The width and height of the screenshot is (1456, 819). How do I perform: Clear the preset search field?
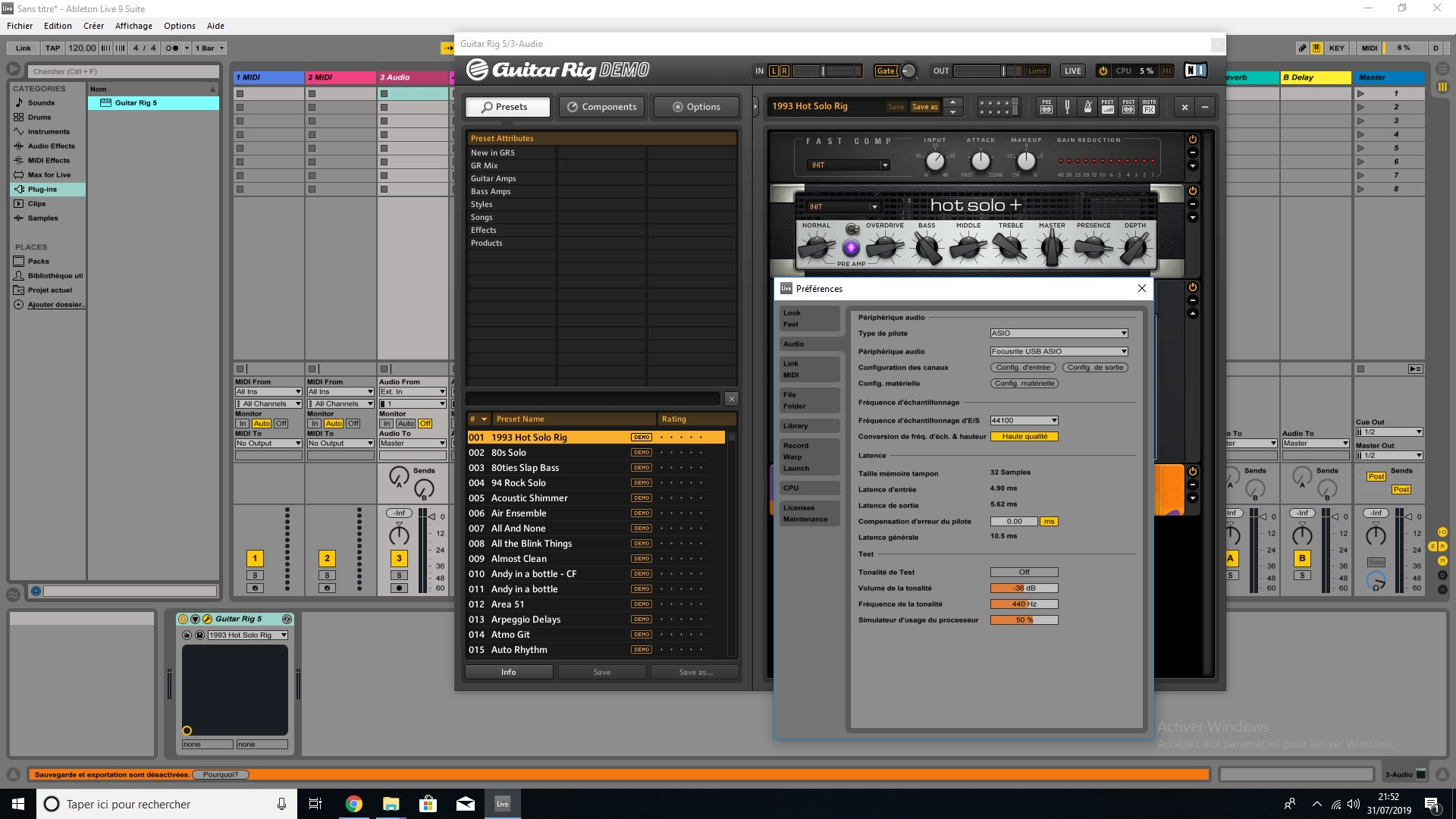coord(731,399)
